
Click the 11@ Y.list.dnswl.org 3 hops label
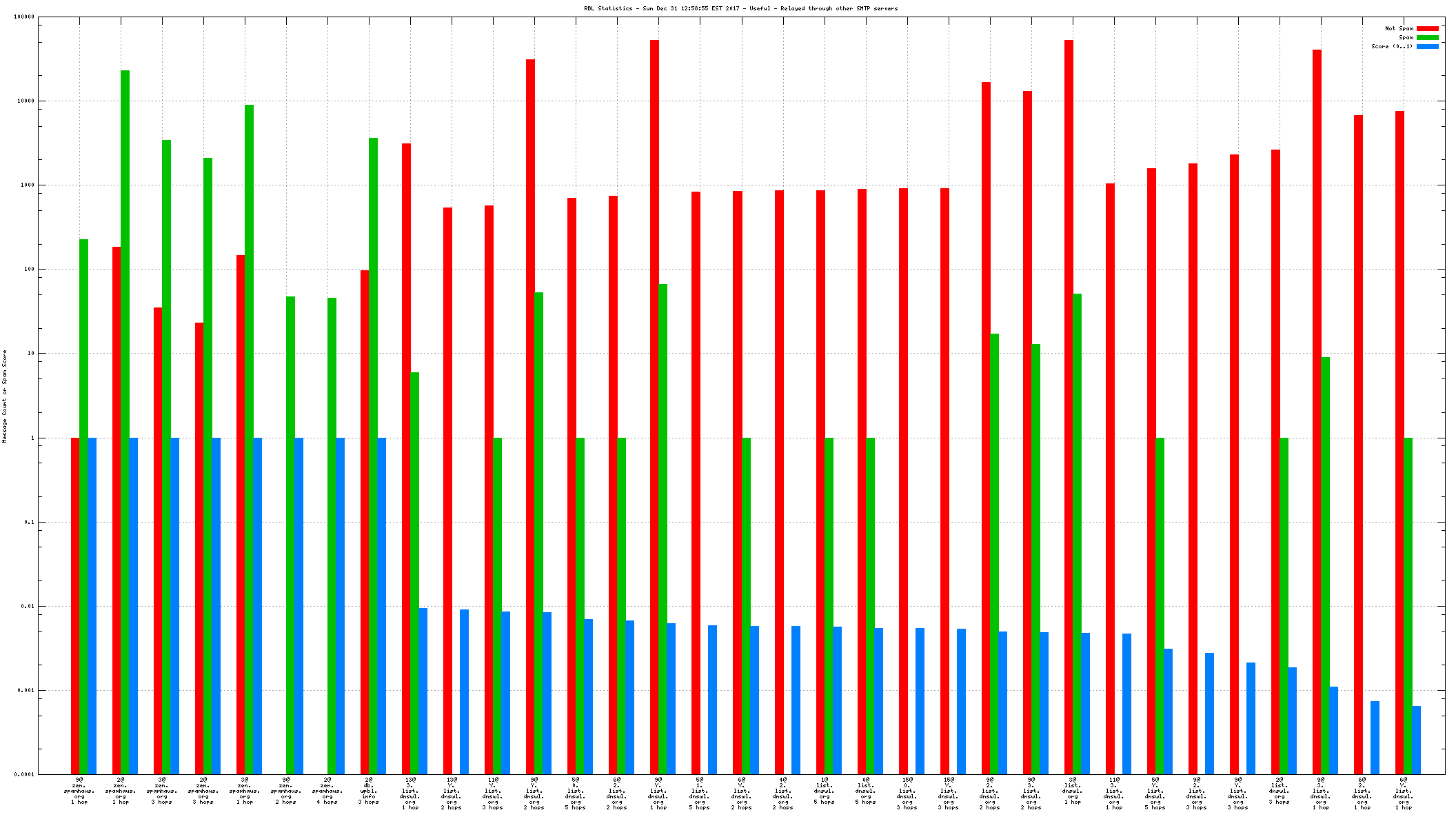pos(493,793)
